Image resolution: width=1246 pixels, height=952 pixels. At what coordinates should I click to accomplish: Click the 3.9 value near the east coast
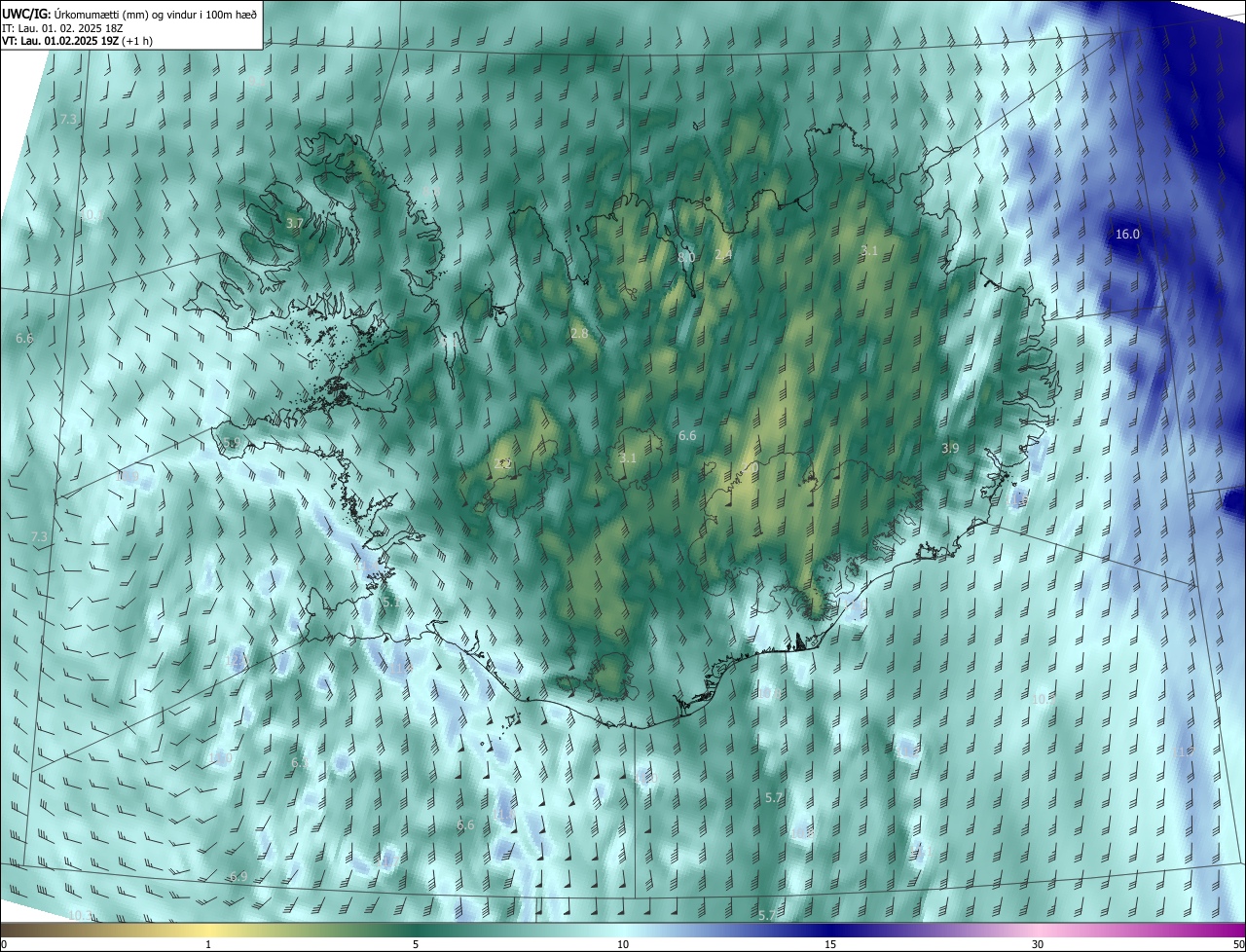tap(950, 448)
